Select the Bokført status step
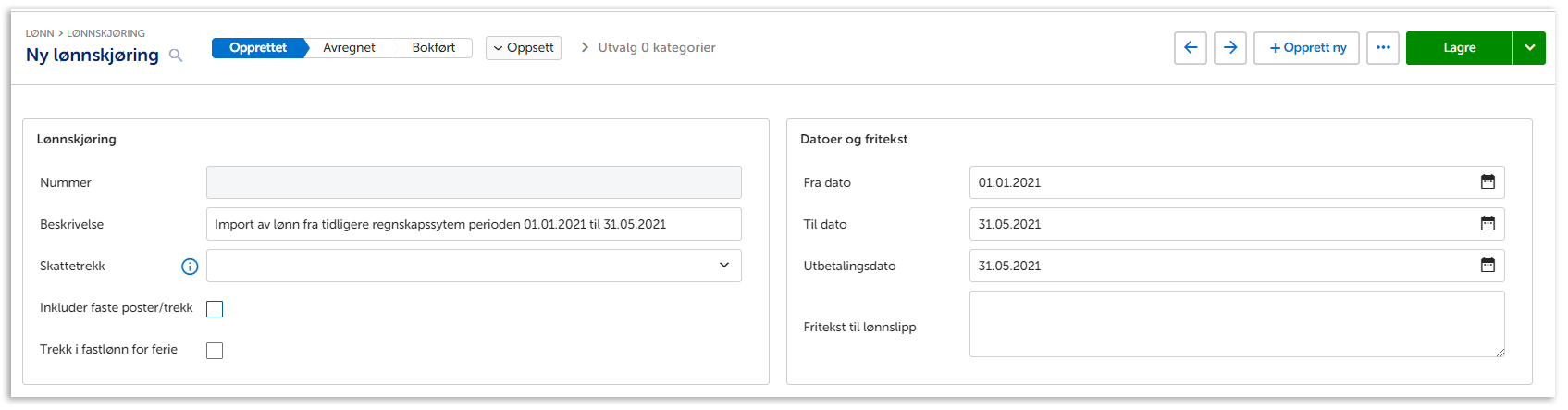This screenshot has height=410, width=1568. coord(433,48)
